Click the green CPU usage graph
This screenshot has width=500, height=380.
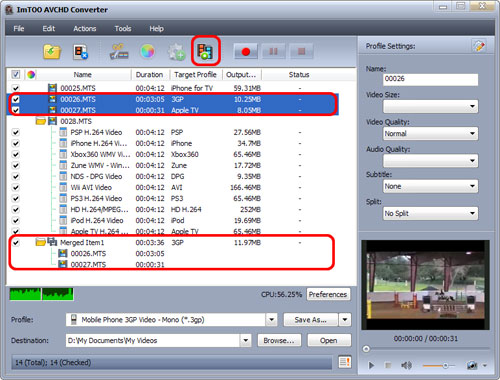click(x=41, y=294)
